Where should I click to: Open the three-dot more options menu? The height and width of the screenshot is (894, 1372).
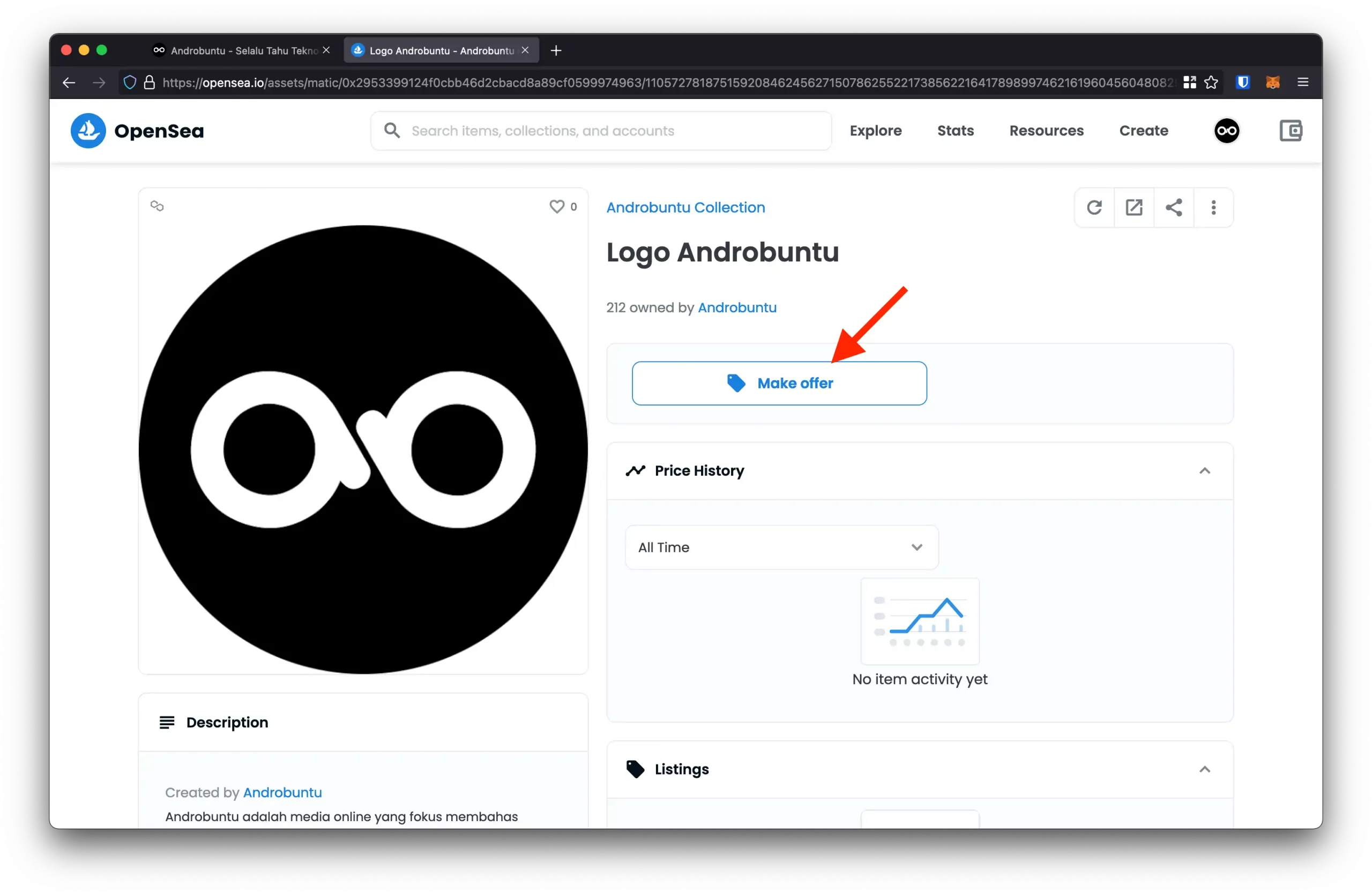tap(1213, 207)
